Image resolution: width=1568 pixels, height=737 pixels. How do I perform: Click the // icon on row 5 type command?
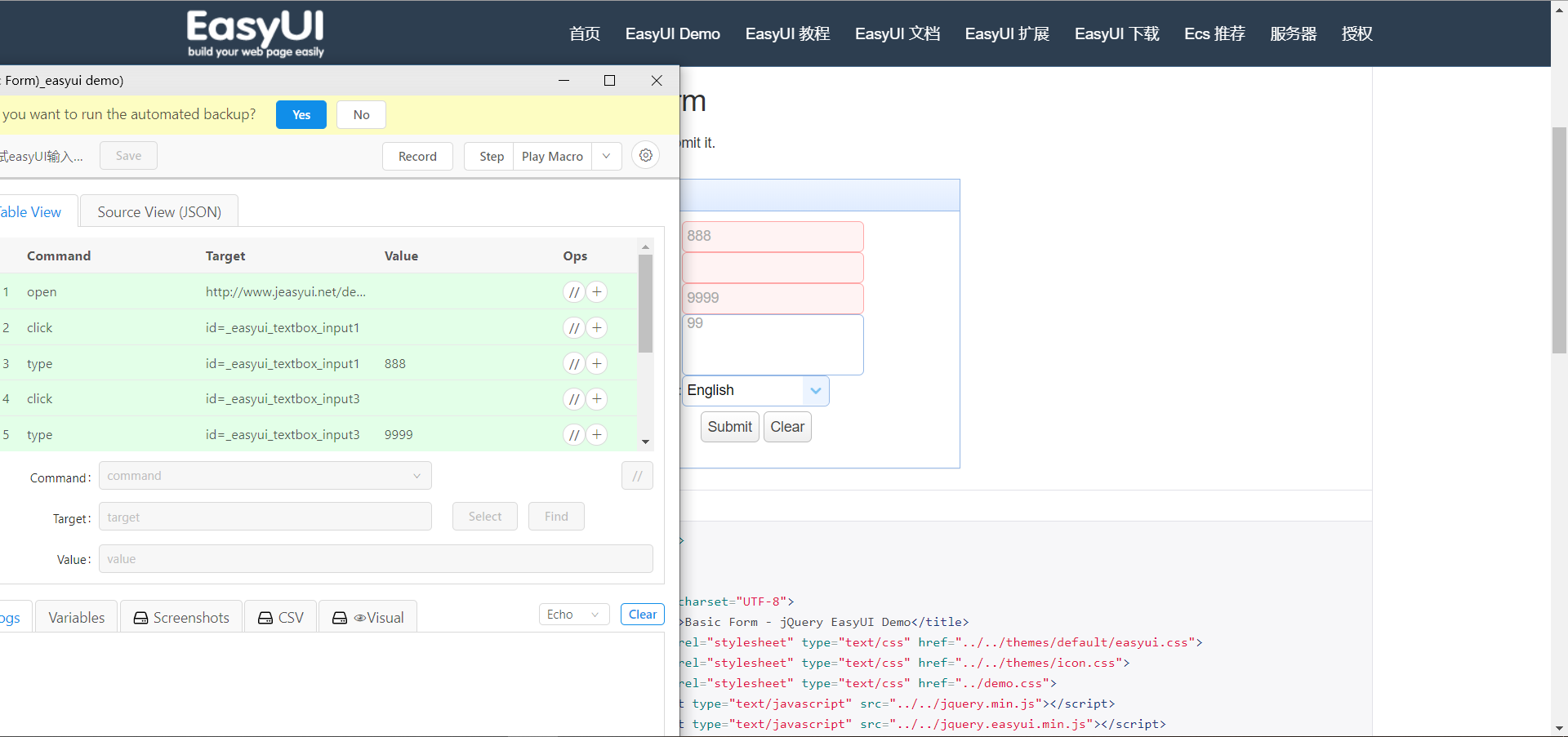[x=574, y=434]
